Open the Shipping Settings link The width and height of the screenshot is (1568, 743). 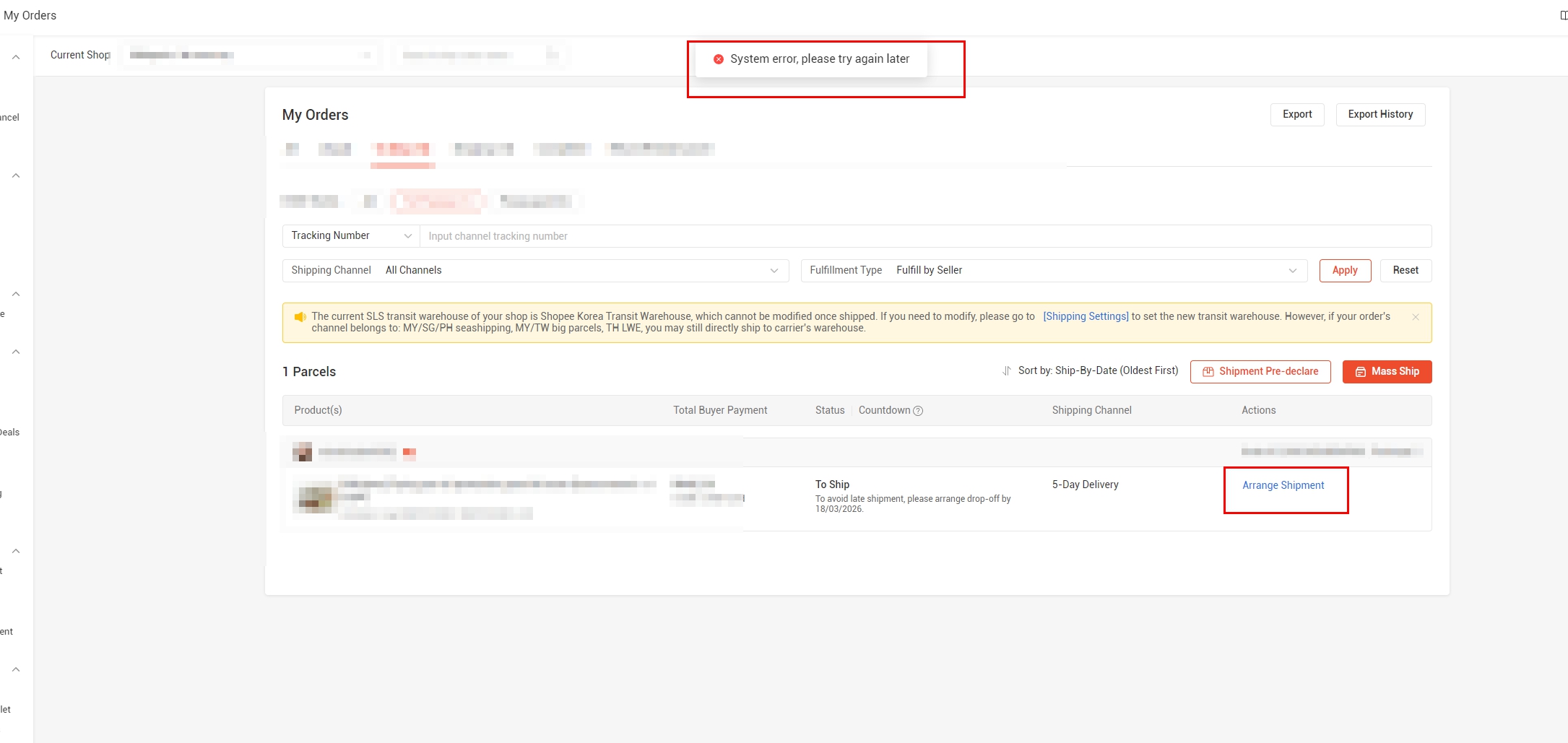pos(1086,316)
